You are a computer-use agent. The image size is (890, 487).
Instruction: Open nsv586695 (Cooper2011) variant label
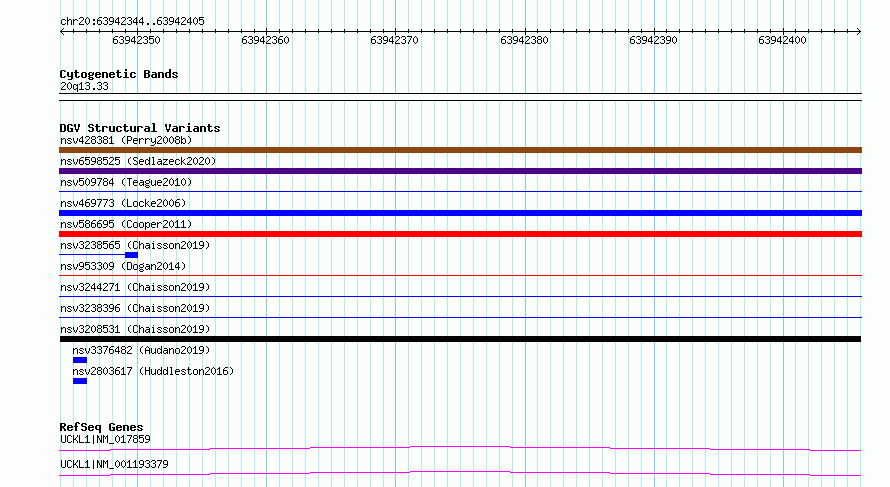126,224
